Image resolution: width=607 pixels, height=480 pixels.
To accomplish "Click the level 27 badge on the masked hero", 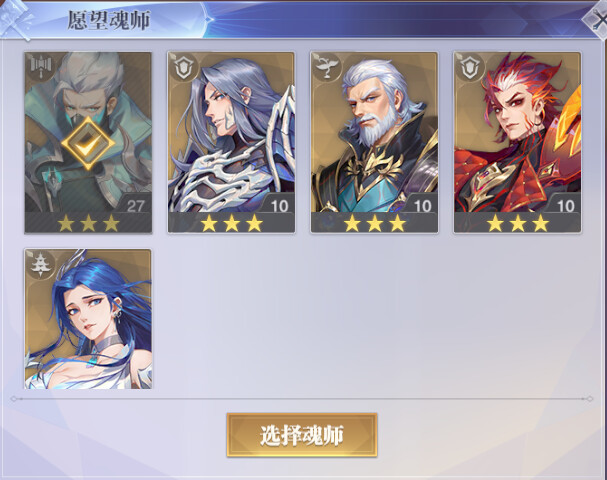I will 135,206.
